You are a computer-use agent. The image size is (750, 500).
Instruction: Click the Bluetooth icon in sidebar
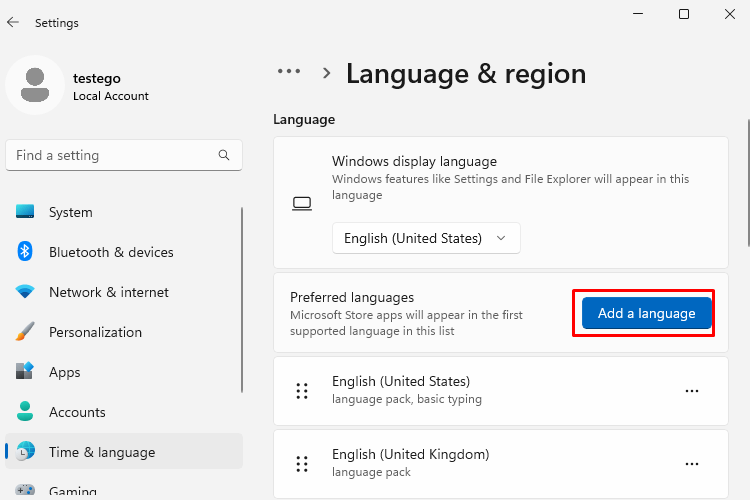(x=25, y=251)
